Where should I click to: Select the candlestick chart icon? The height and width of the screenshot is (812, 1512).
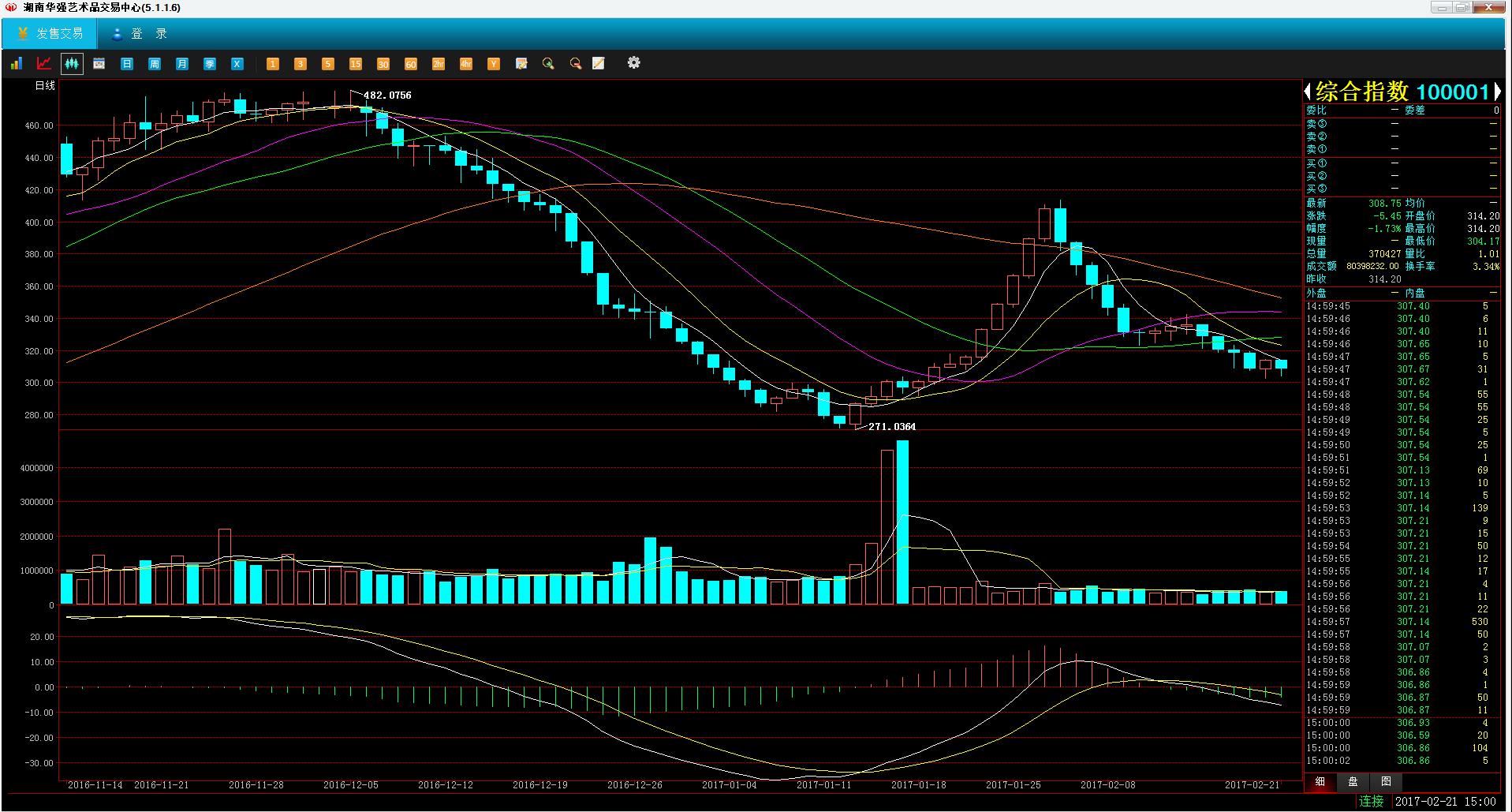click(x=72, y=63)
